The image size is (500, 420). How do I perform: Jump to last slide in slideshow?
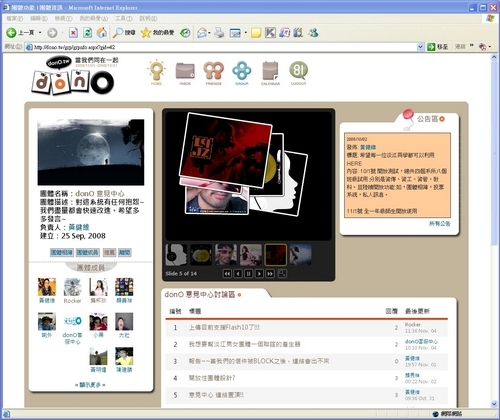point(270,274)
